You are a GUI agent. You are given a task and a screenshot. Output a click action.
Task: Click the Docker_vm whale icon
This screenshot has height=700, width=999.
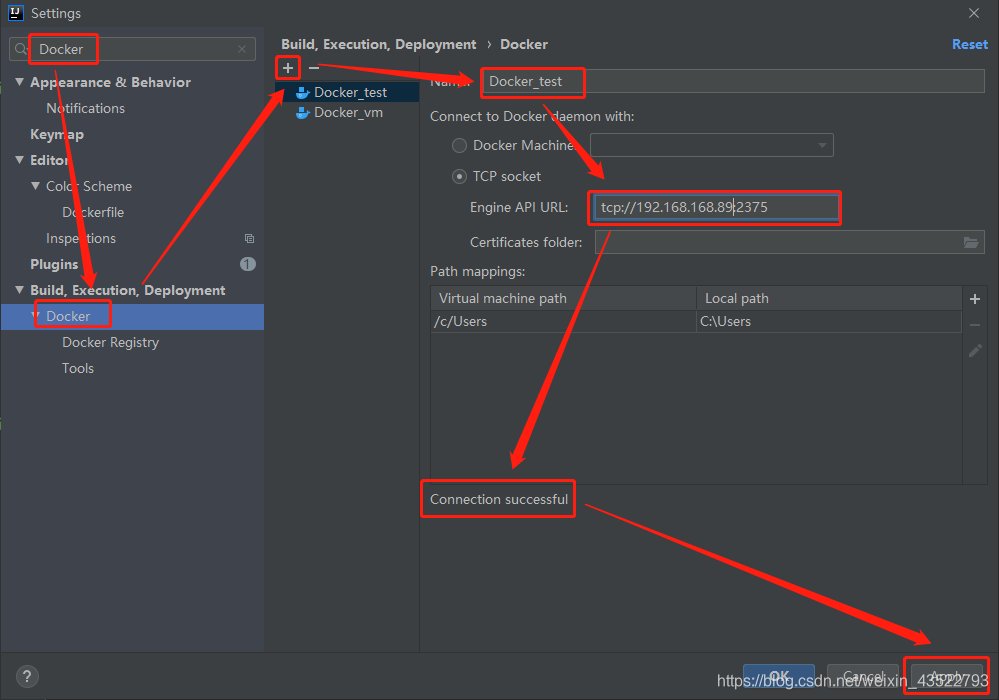(303, 113)
